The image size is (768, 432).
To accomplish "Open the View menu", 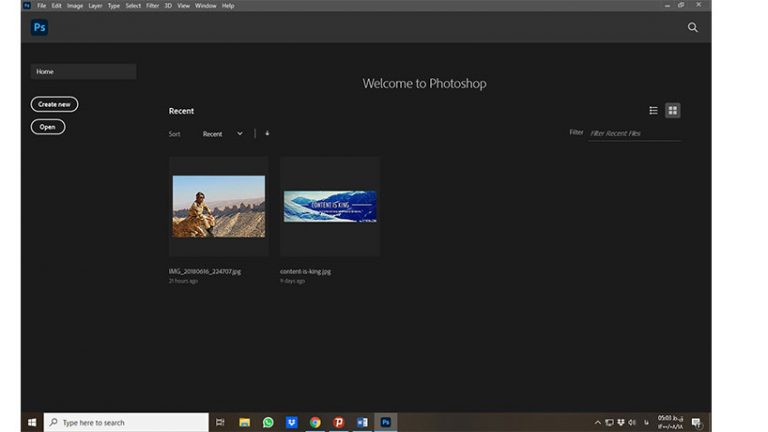I will pos(183,6).
